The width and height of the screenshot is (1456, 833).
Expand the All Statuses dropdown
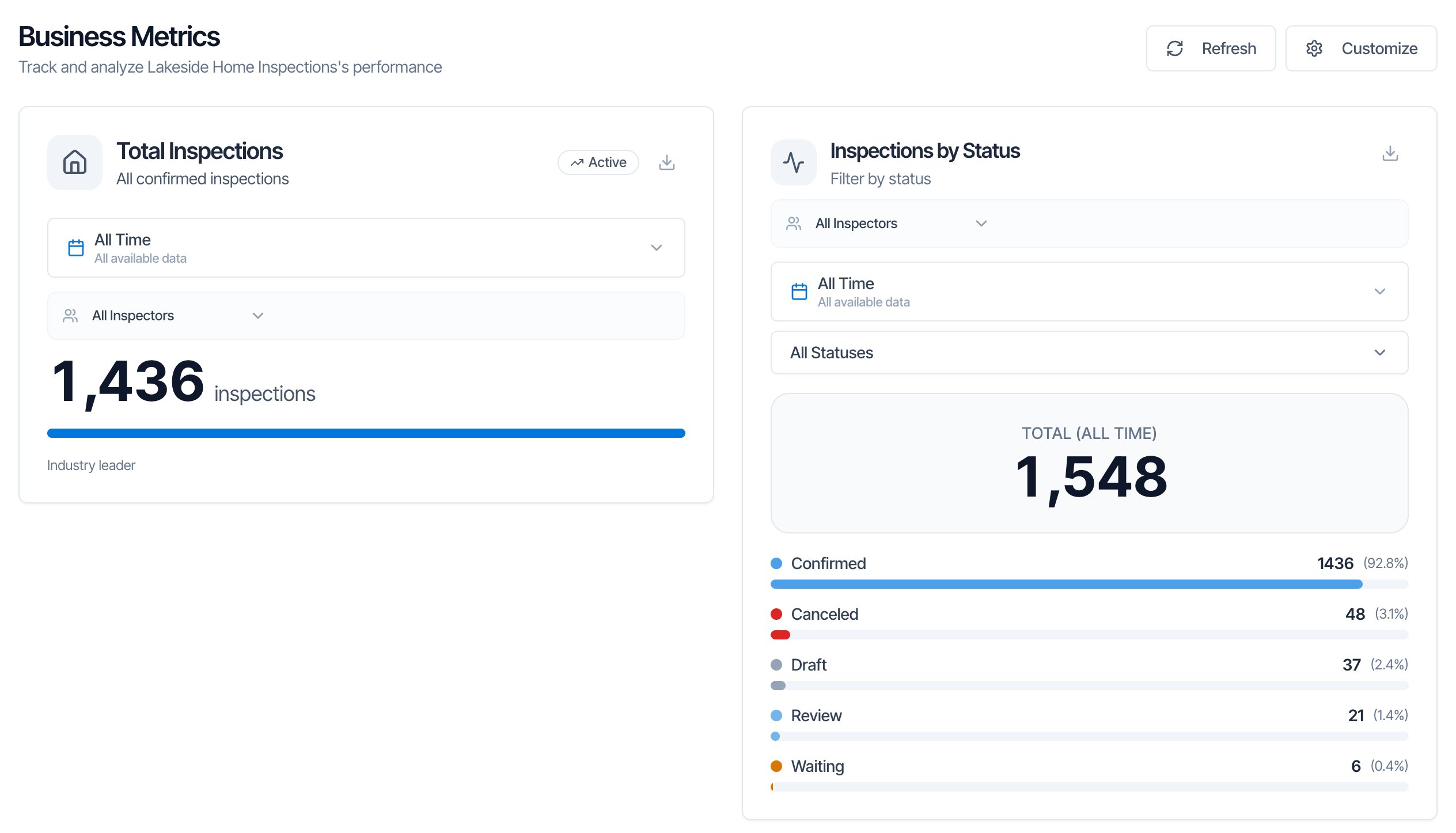[1090, 353]
